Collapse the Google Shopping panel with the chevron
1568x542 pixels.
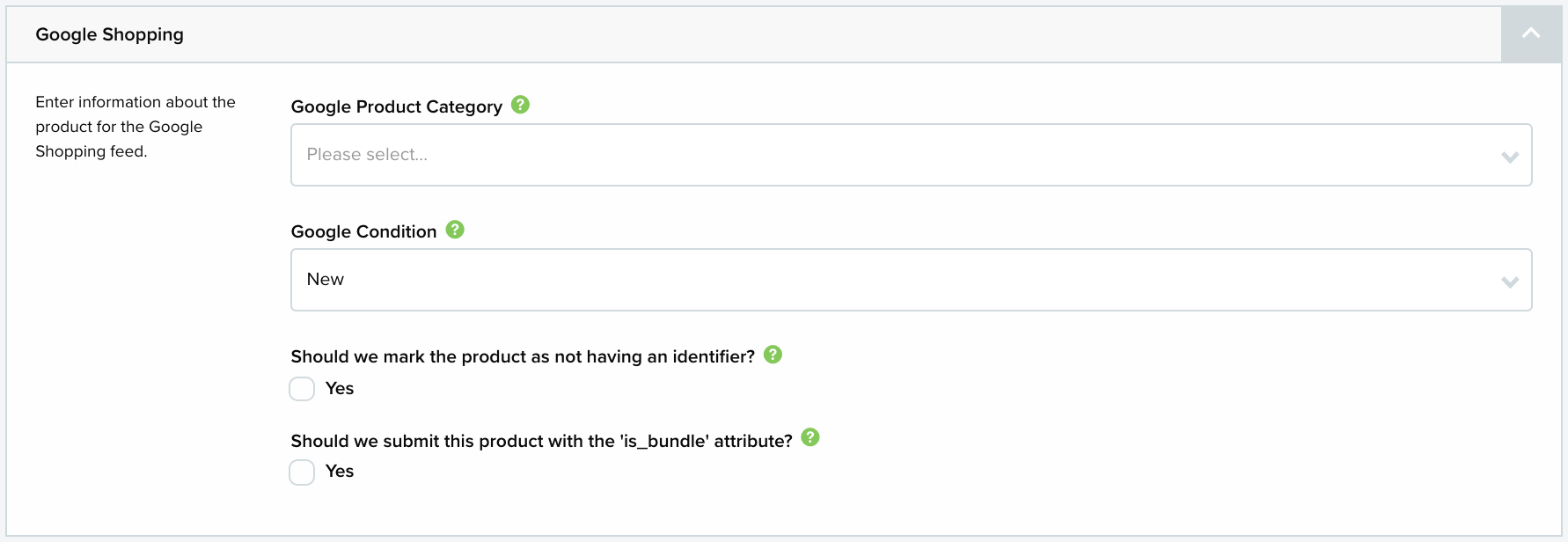(x=1531, y=34)
